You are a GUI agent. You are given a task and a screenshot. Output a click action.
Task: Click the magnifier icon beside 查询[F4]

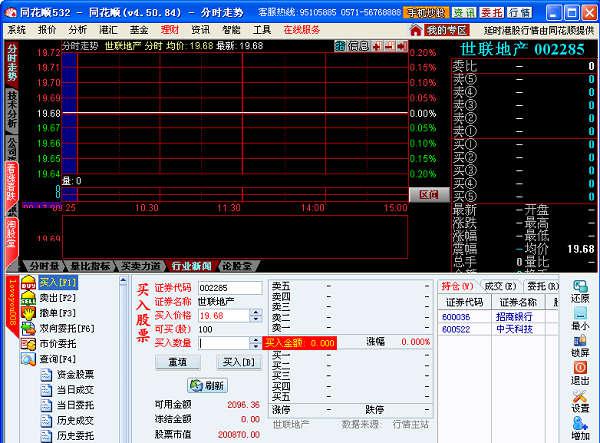click(28, 359)
